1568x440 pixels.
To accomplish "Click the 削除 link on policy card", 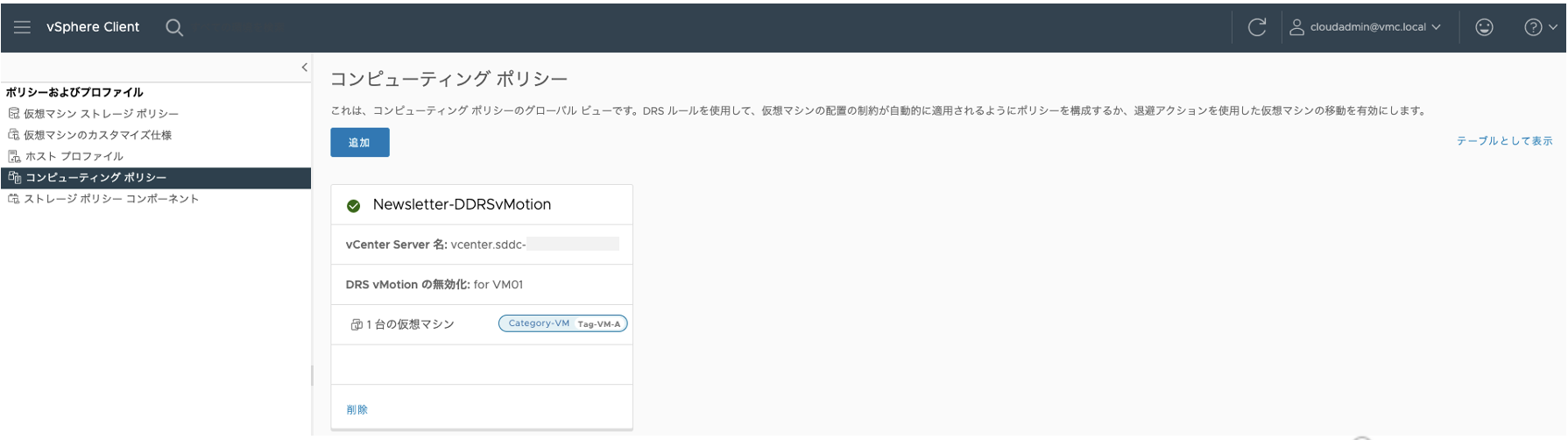I will 357,409.
